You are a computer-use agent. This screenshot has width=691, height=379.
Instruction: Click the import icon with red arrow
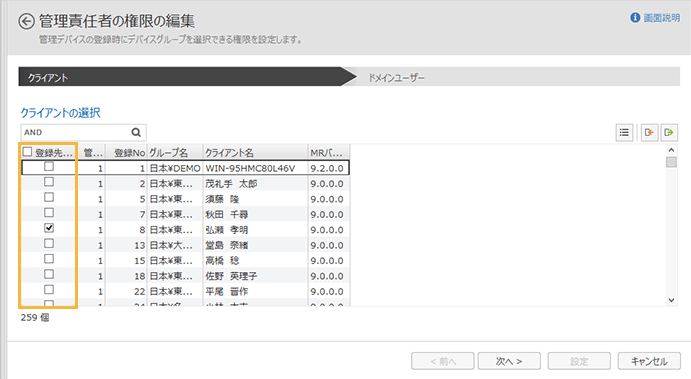[x=649, y=132]
